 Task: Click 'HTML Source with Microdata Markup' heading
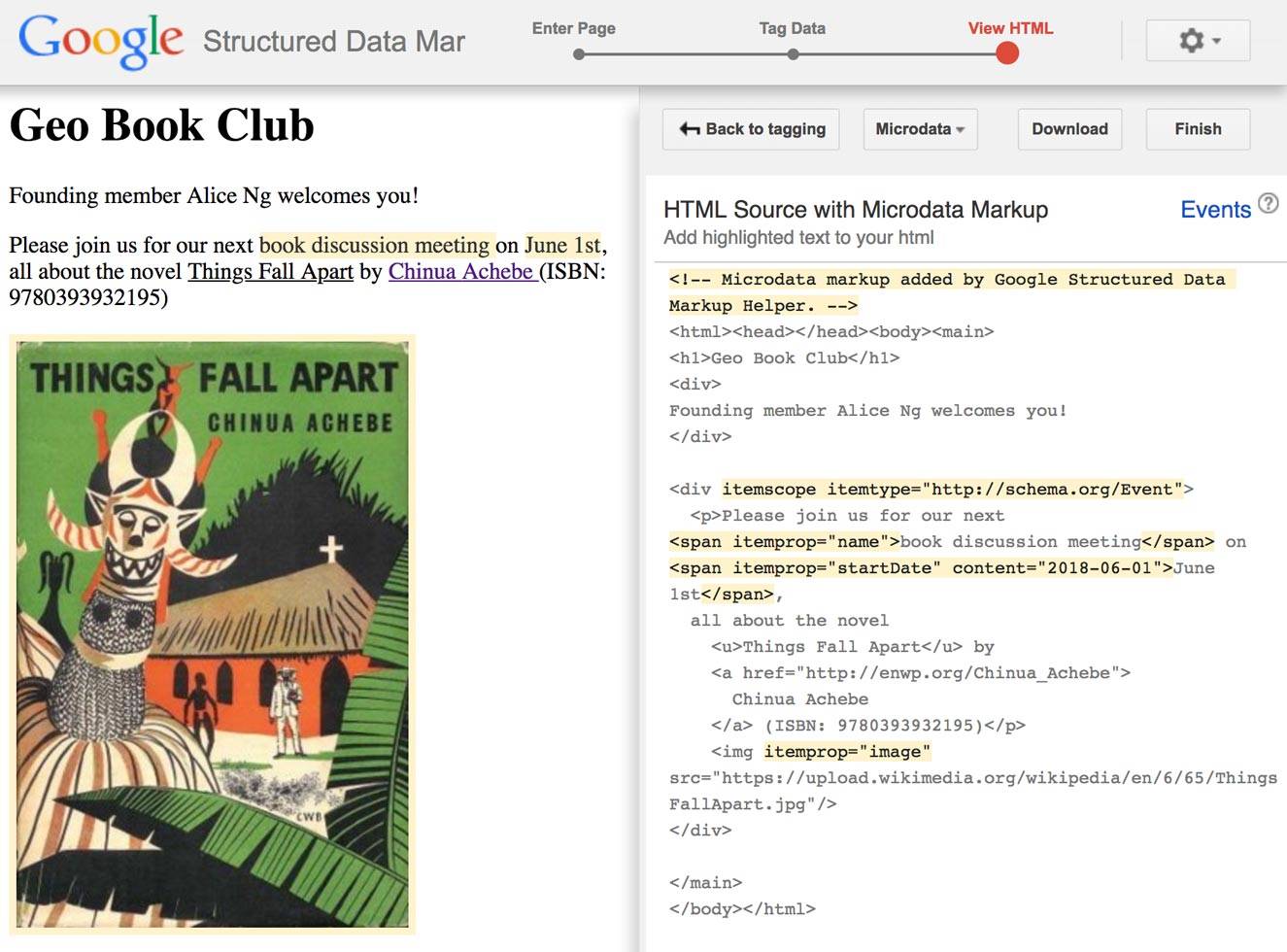pyautogui.click(x=856, y=209)
